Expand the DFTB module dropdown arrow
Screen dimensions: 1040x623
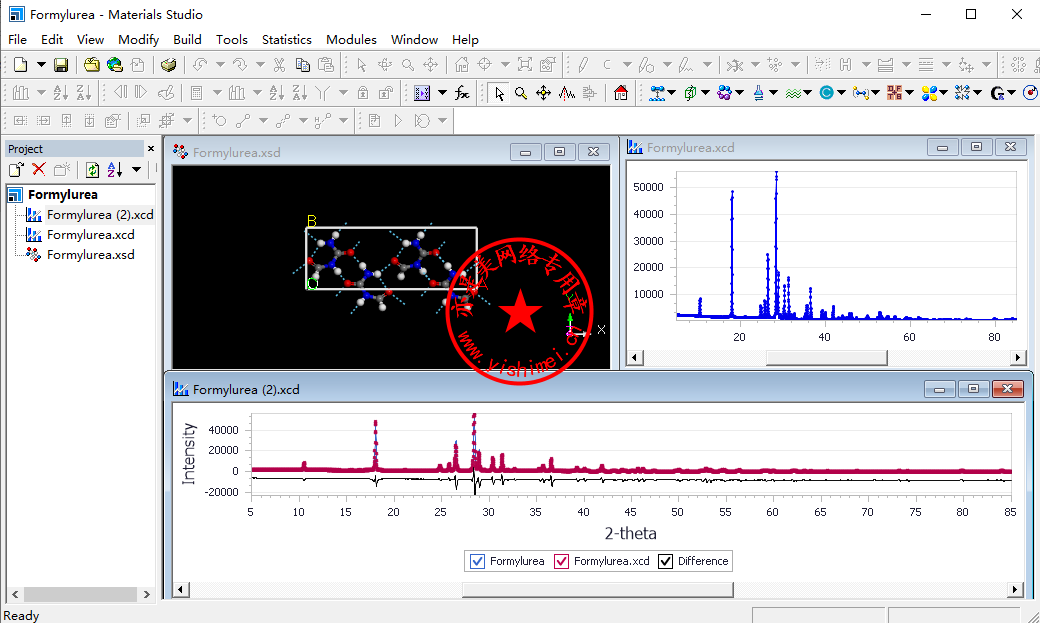pos(910,93)
